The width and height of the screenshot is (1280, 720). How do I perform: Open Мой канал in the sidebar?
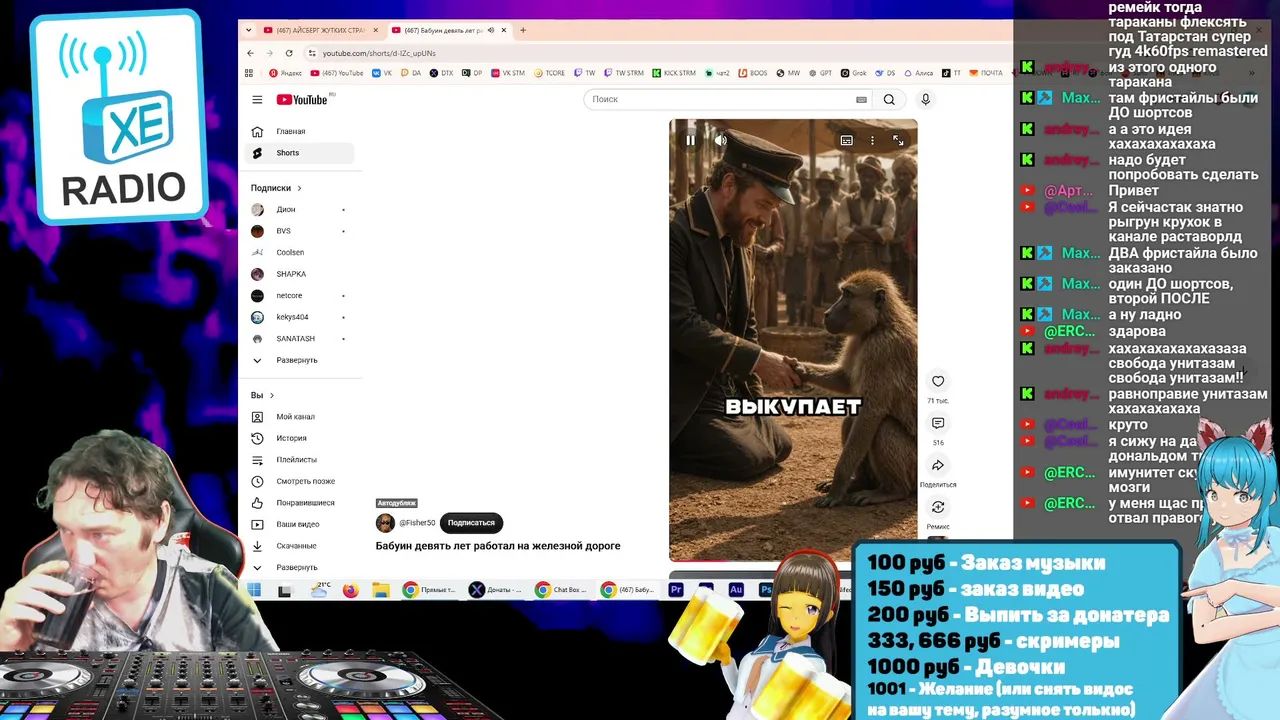coord(300,416)
